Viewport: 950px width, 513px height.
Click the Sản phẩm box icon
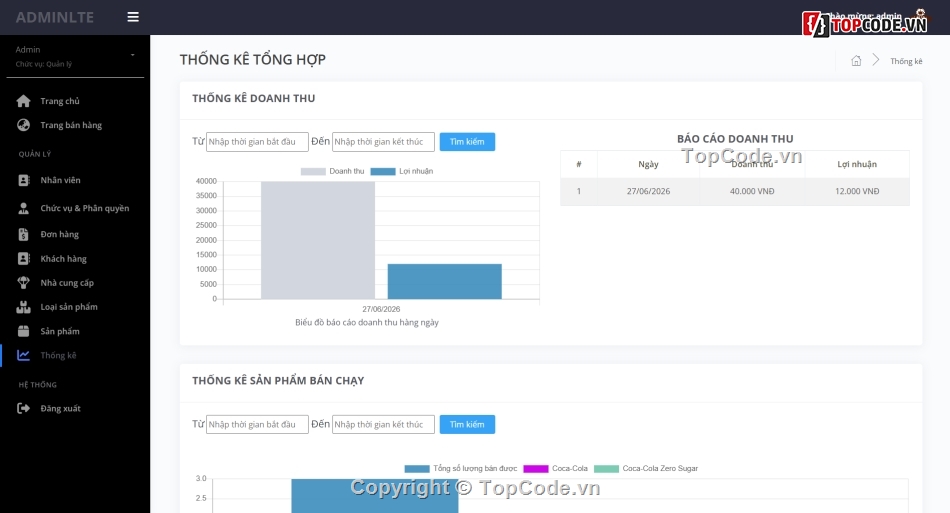pyautogui.click(x=24, y=331)
